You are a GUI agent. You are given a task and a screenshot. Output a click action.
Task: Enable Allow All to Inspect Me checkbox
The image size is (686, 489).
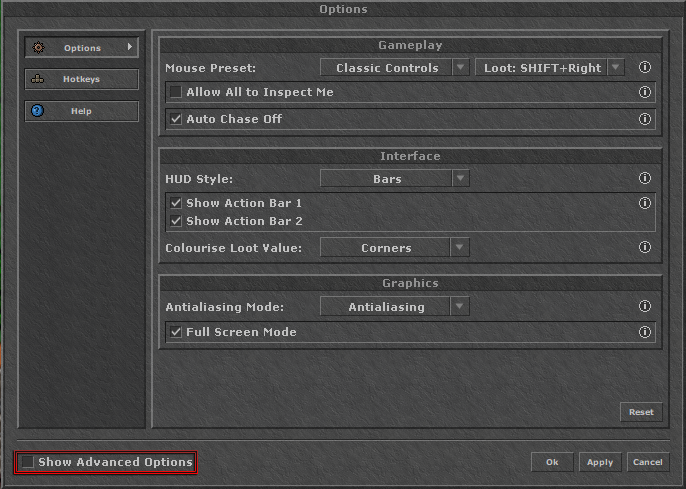[176, 92]
